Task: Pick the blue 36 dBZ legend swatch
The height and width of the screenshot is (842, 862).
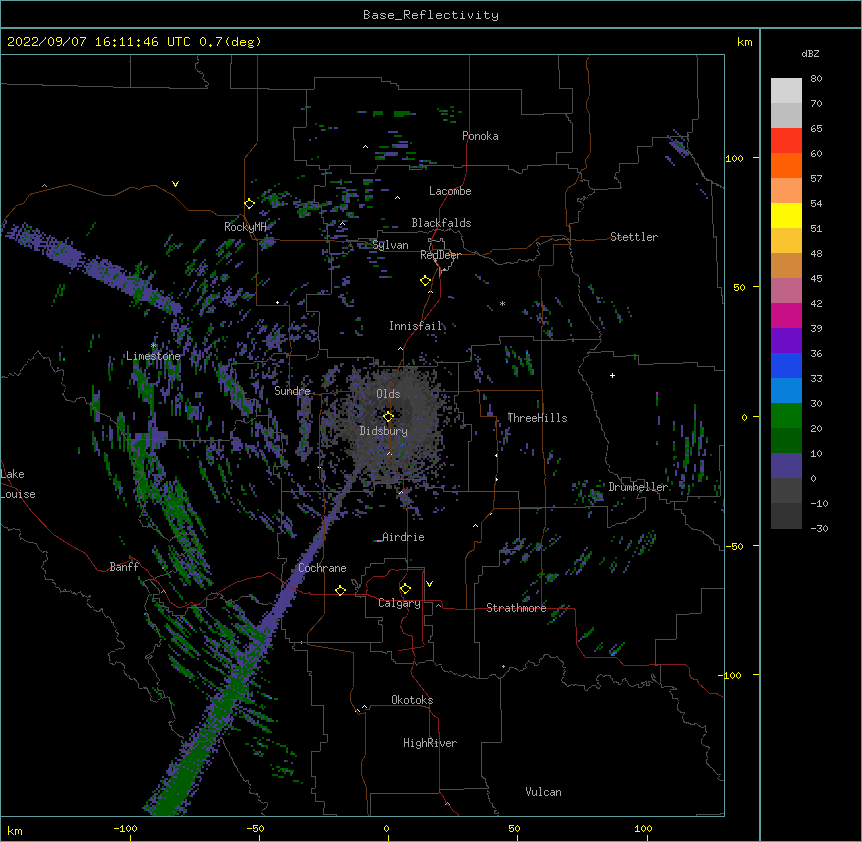Action: tap(786, 365)
